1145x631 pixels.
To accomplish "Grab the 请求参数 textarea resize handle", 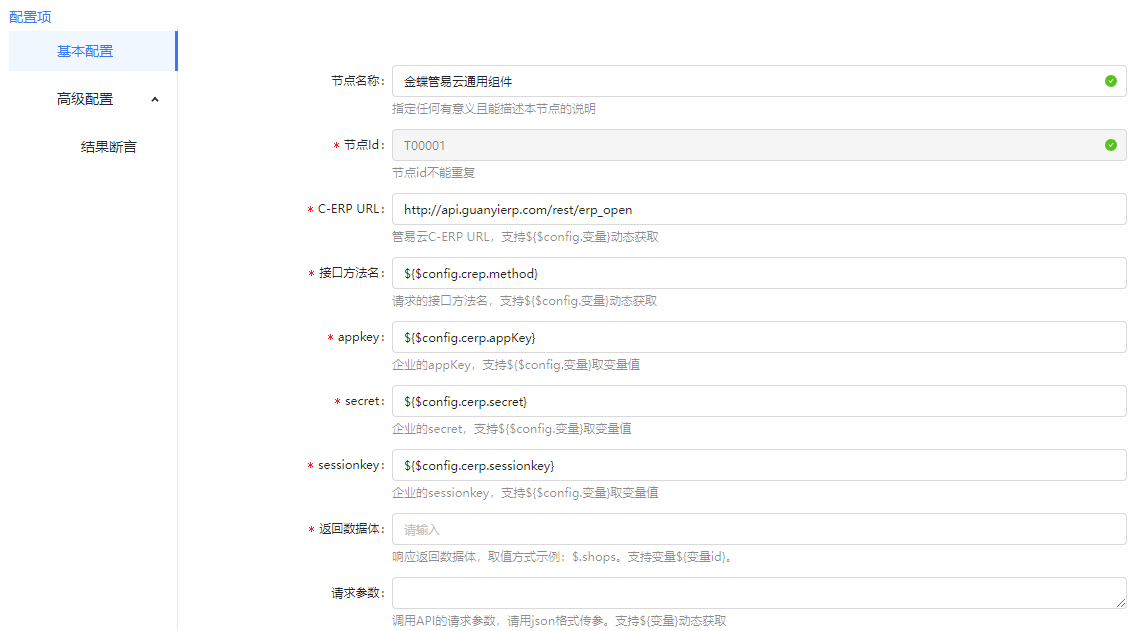I will 1121,603.
